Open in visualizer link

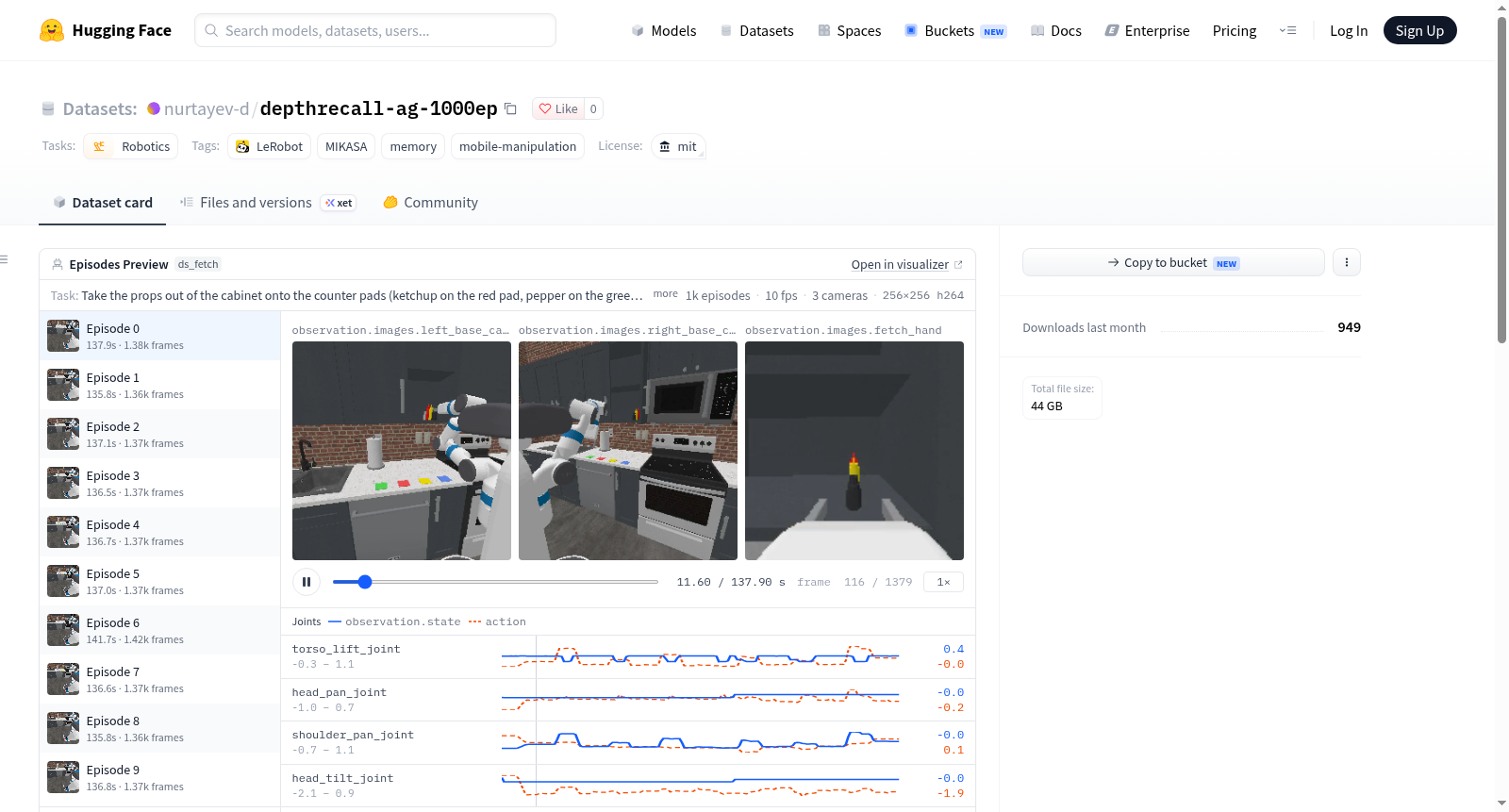coord(906,265)
